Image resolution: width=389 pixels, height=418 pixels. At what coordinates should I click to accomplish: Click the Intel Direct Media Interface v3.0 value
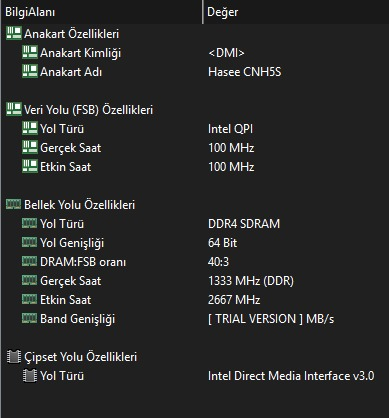291,376
